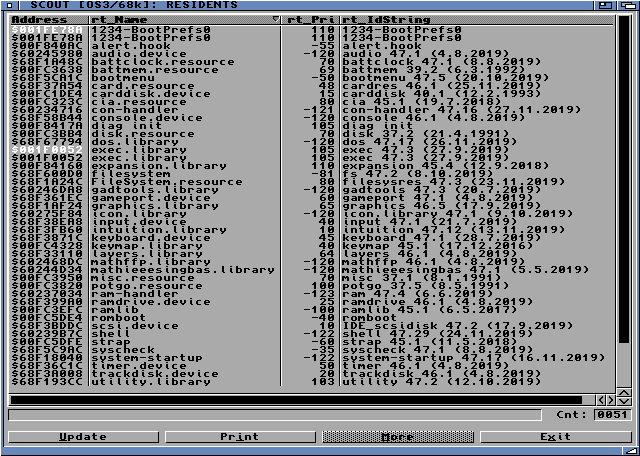Select the ram-handler row
640x456 pixels.
coord(311,294)
